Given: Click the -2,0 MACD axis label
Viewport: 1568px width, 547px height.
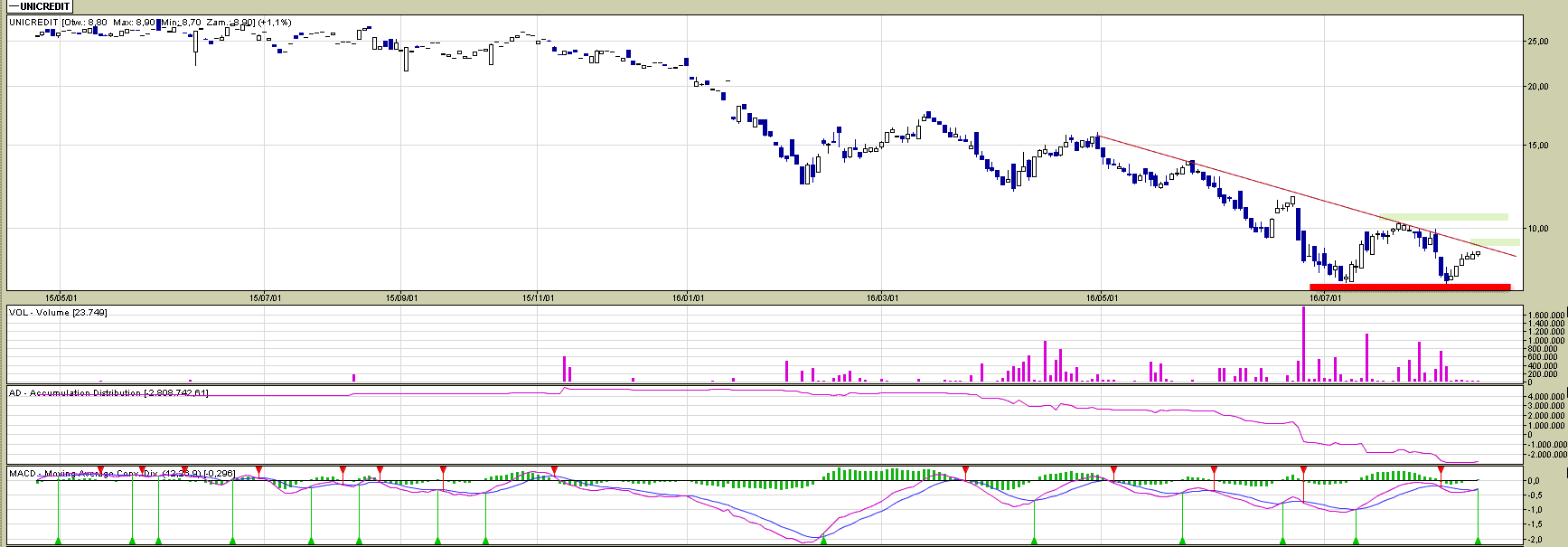Looking at the screenshot, I should coord(1534,540).
